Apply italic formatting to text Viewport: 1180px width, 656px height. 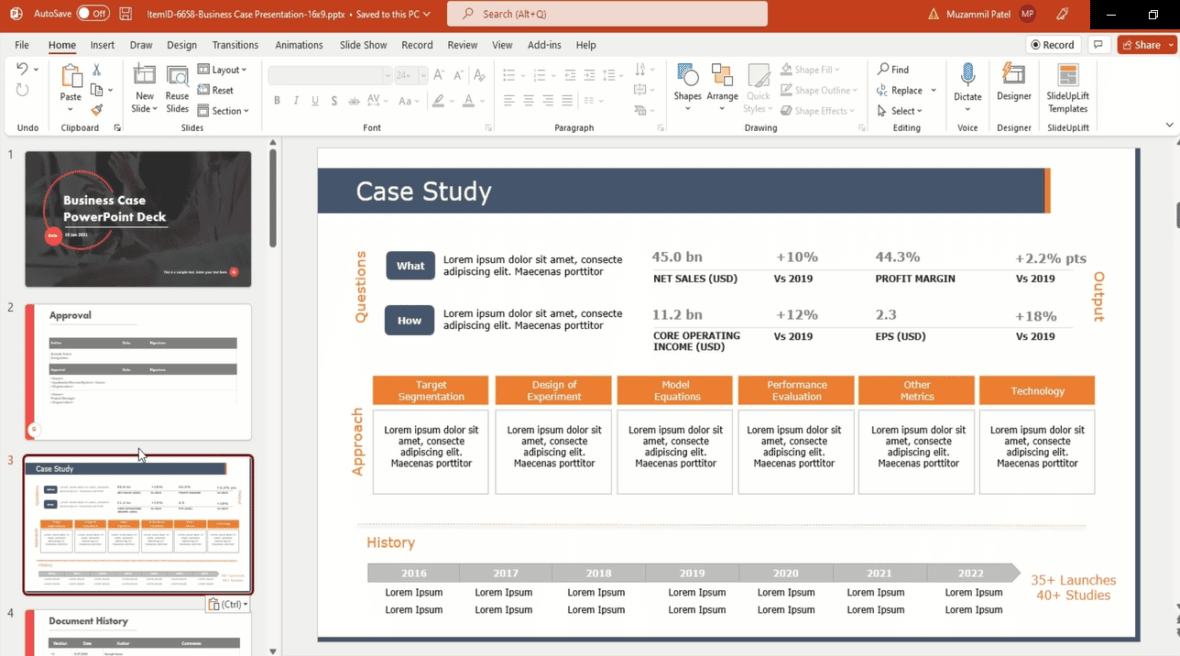295,100
